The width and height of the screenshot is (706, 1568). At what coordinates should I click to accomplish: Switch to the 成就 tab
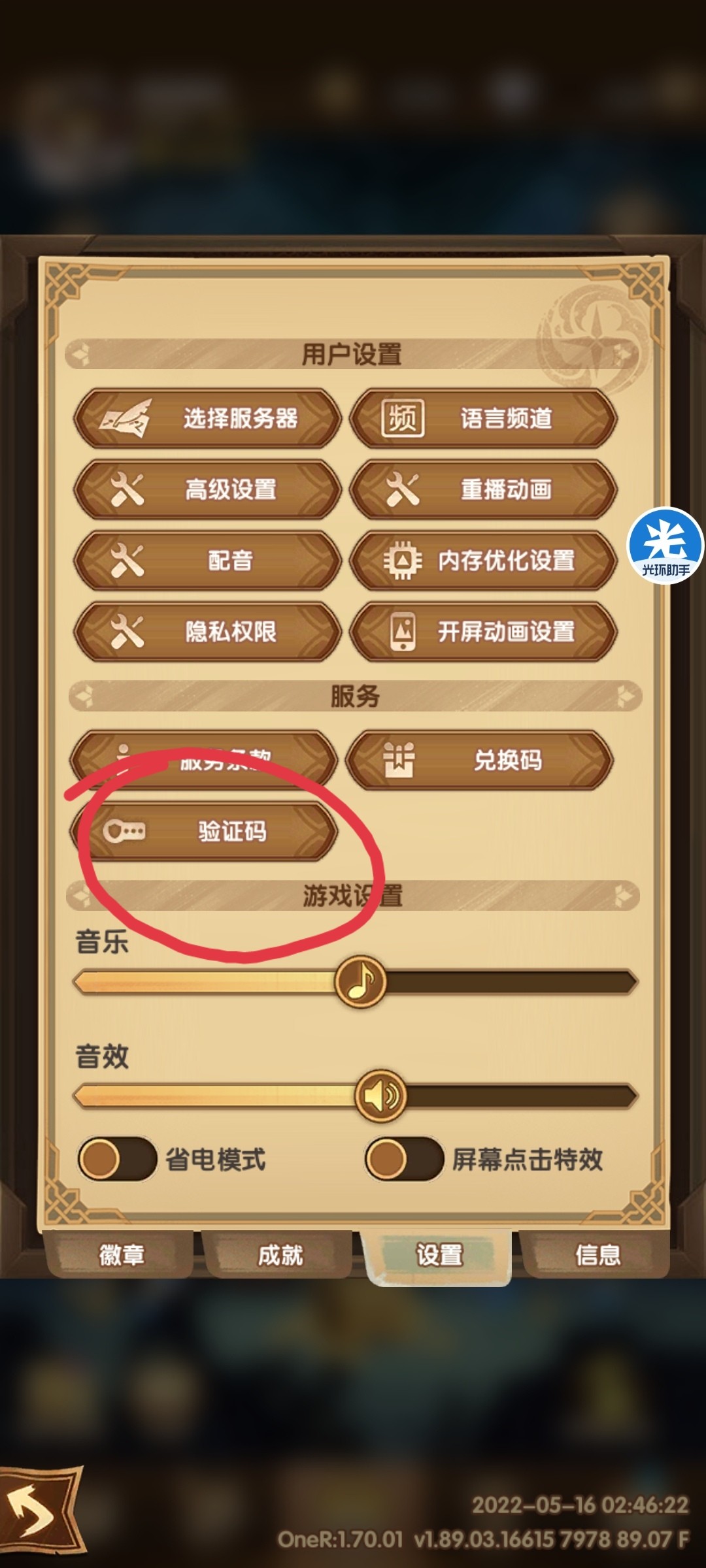coord(280,1254)
